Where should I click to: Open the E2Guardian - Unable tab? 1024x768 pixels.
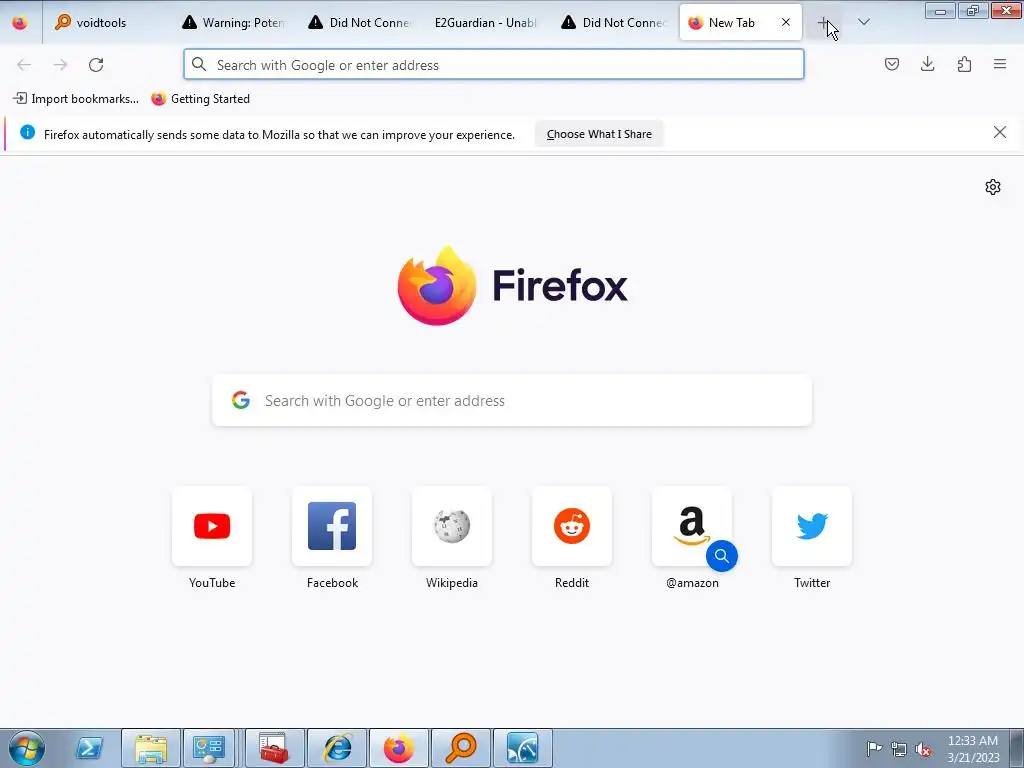coord(488,22)
